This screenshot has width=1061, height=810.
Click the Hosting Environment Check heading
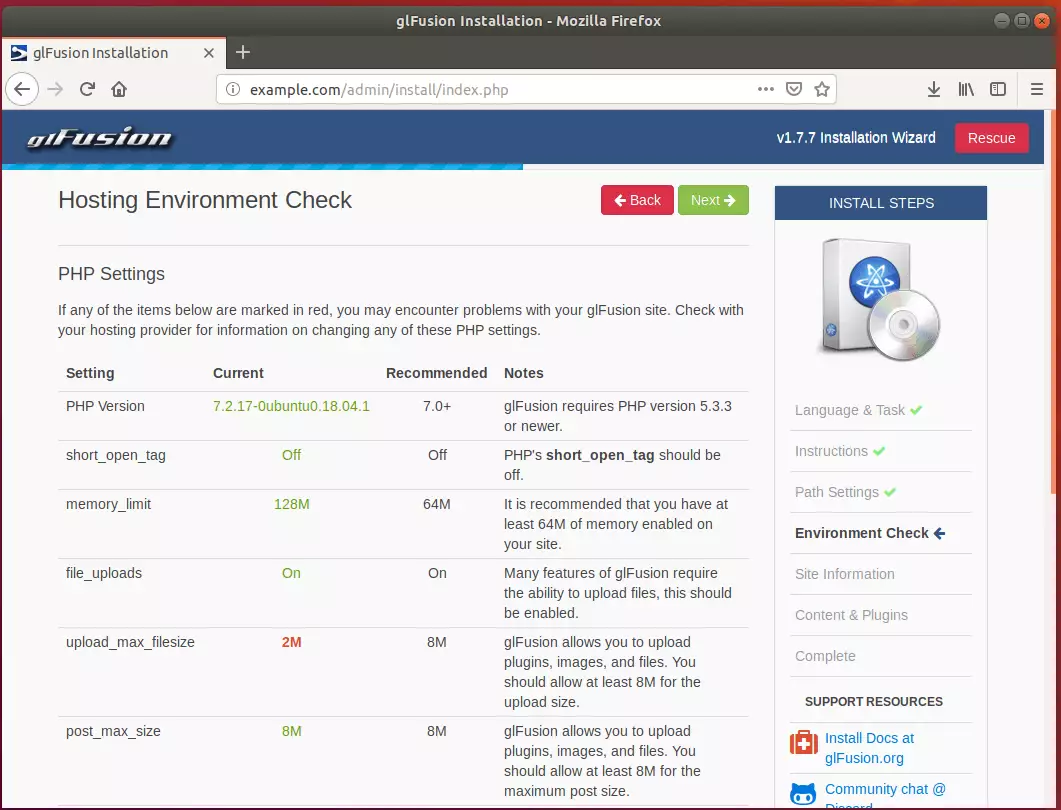tap(205, 200)
